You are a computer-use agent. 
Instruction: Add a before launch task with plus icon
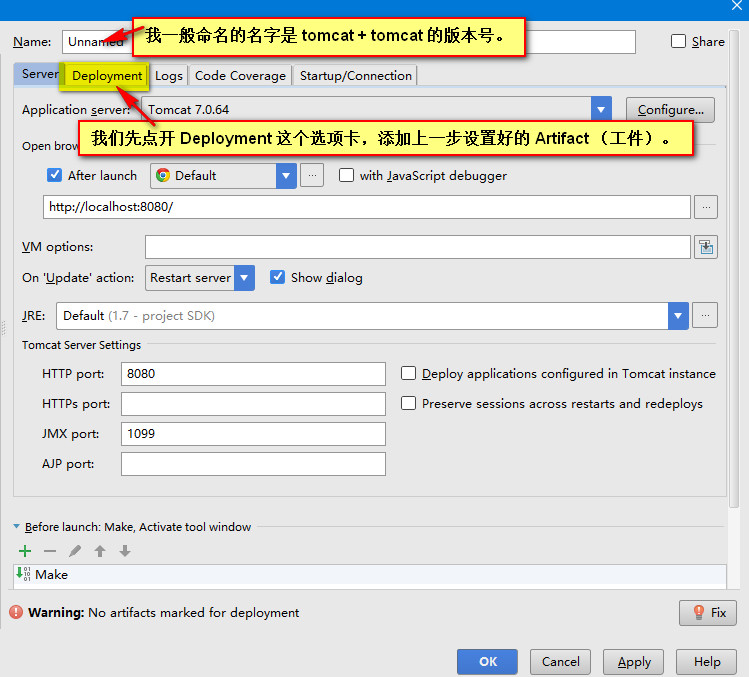(25, 551)
